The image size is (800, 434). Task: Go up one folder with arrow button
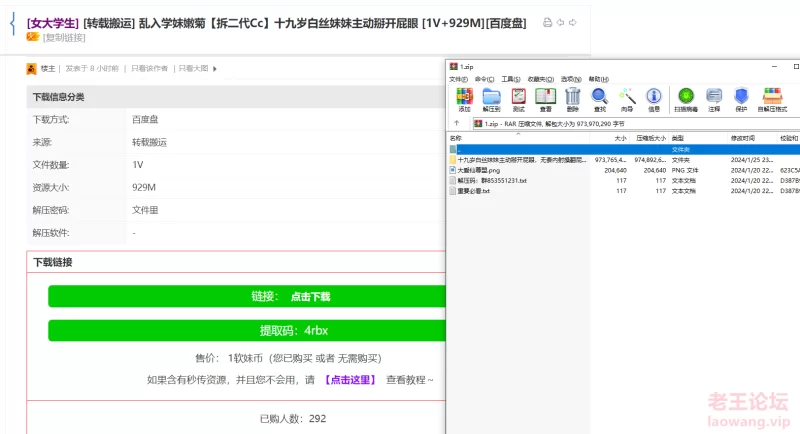[x=457, y=123]
